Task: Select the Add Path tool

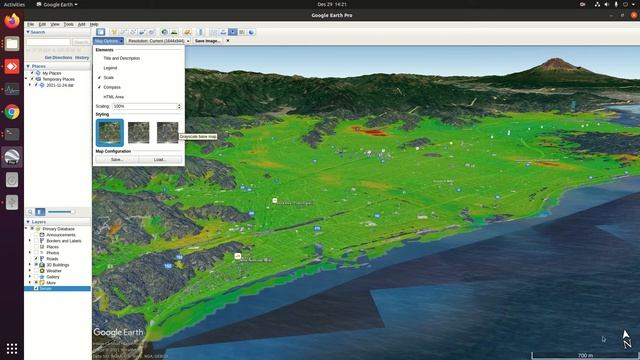Action: pos(132,32)
